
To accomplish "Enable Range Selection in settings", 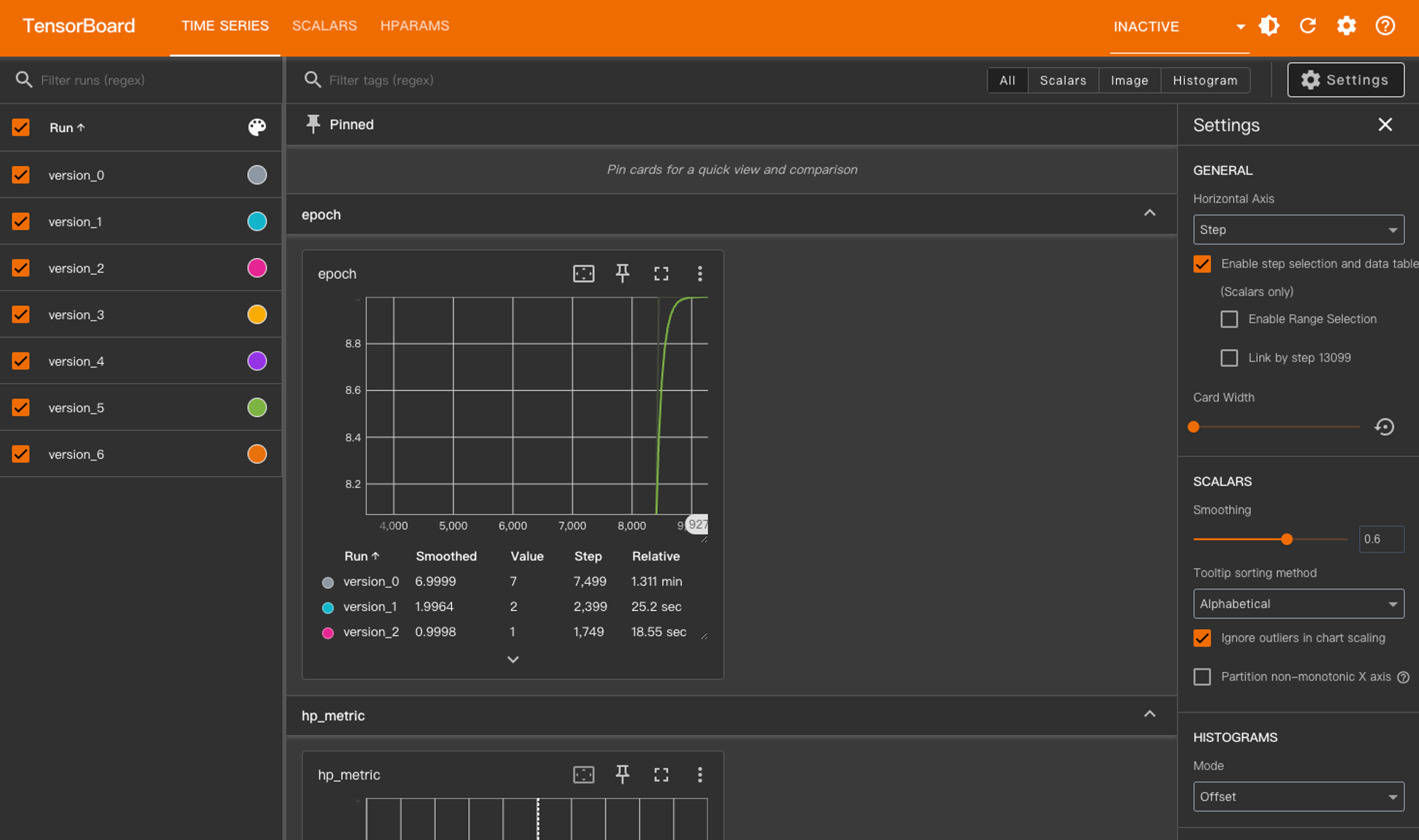I will [x=1230, y=319].
